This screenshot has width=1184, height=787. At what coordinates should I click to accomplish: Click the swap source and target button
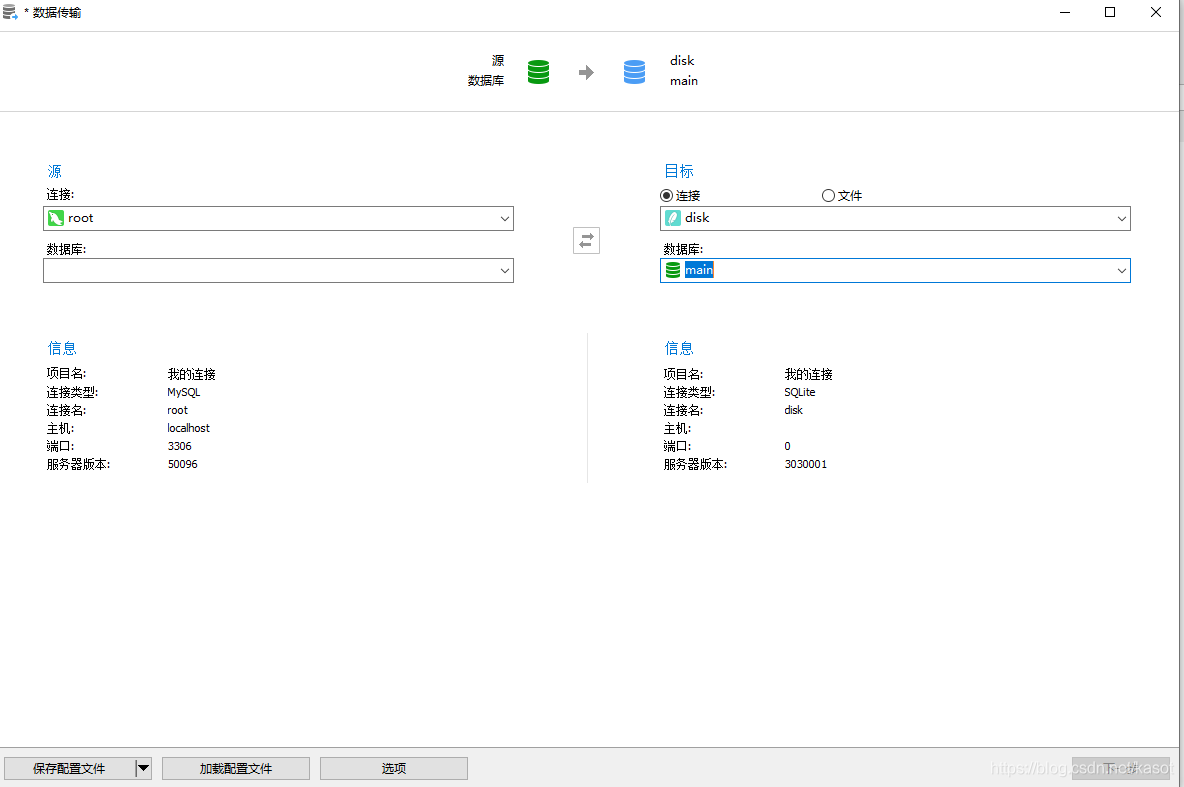[586, 240]
